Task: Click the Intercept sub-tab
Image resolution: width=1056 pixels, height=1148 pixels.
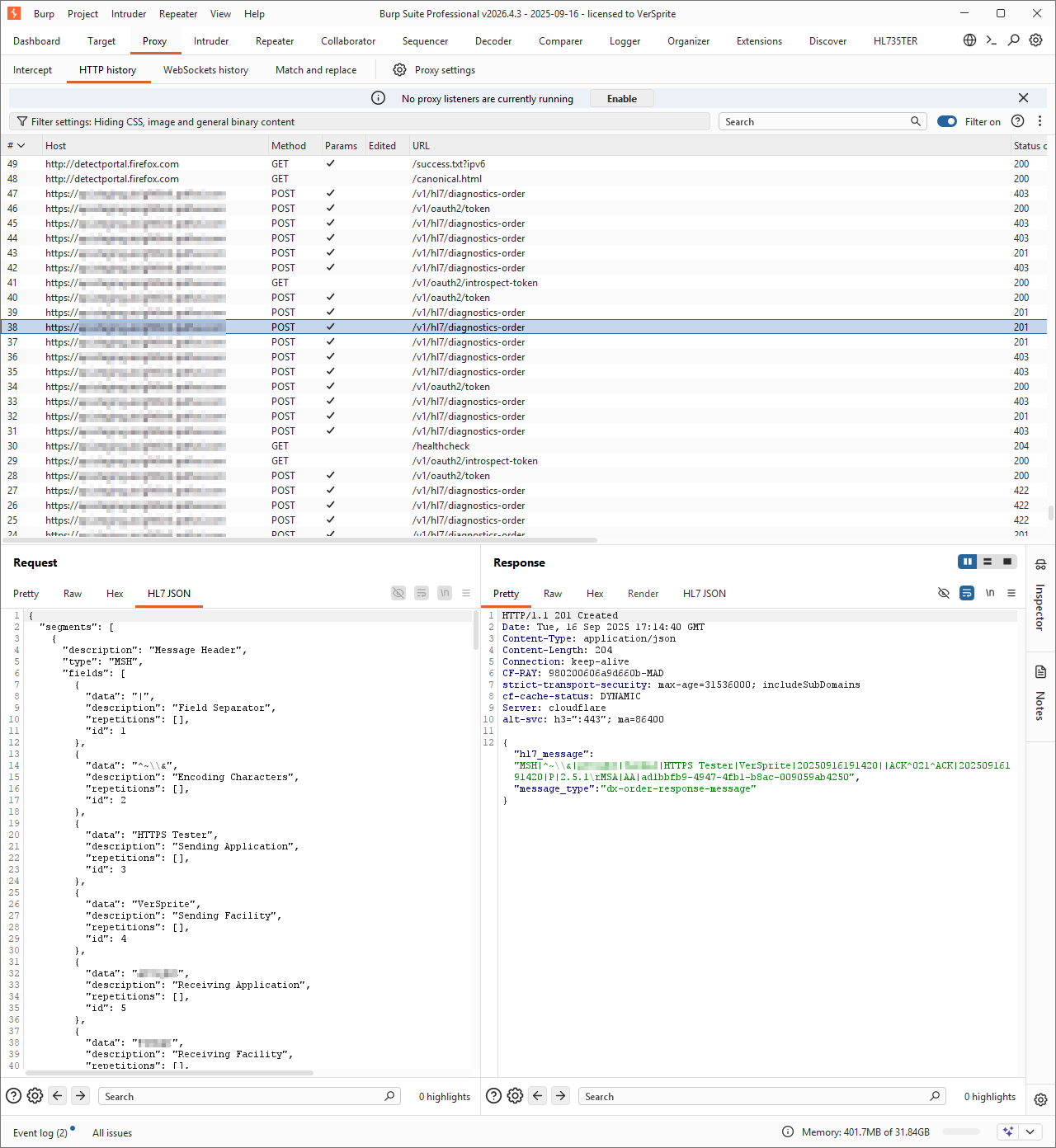Action: (32, 70)
